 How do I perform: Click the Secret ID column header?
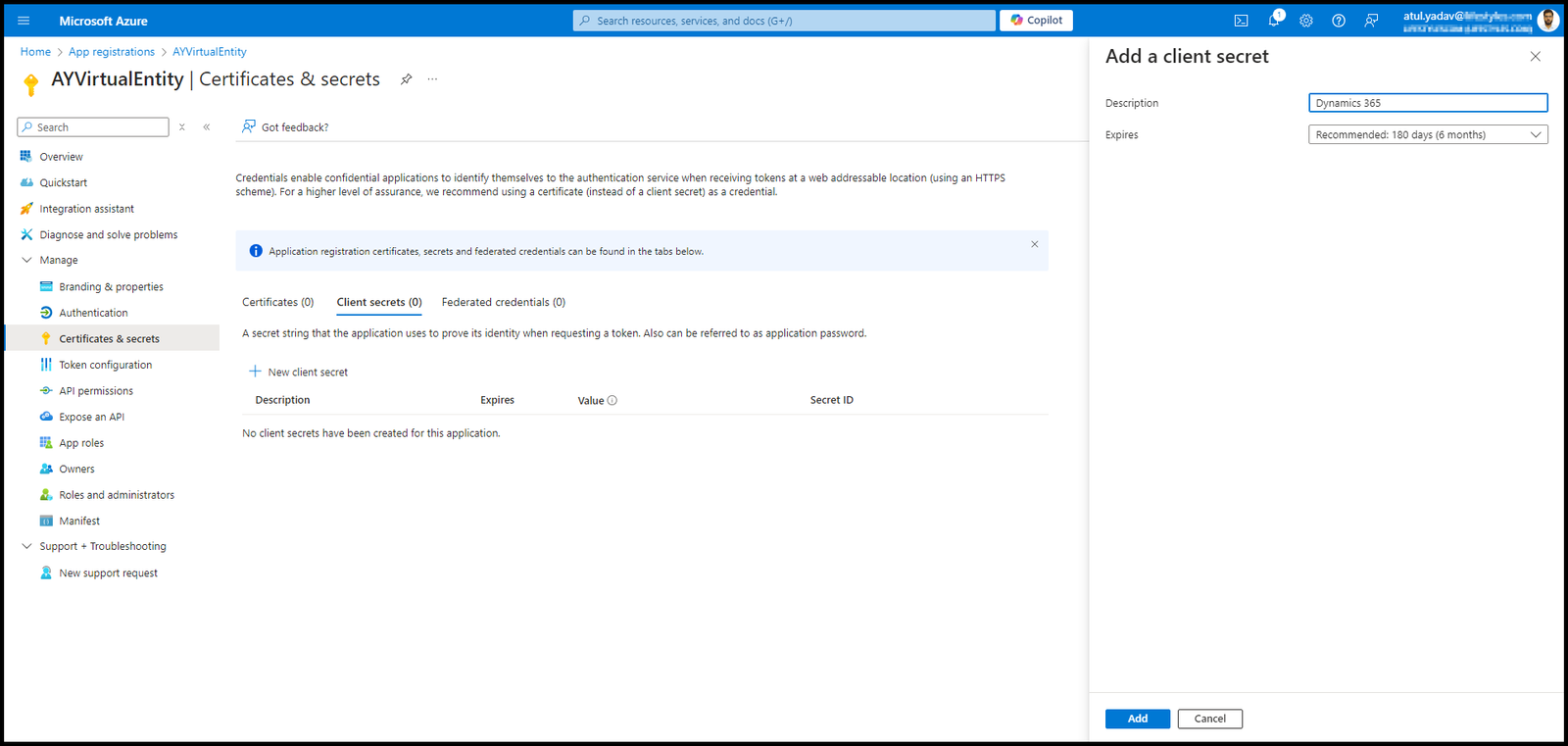pyautogui.click(x=831, y=400)
